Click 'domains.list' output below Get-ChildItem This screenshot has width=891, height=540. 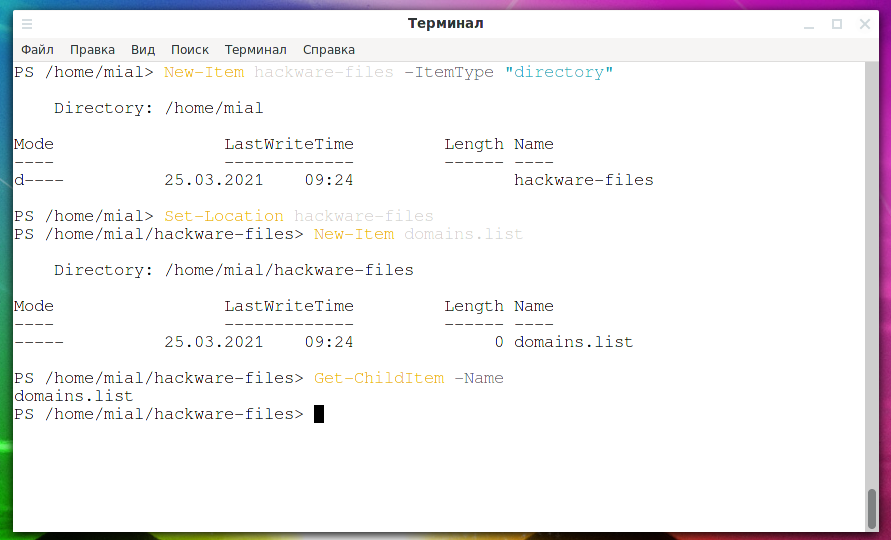[73, 396]
